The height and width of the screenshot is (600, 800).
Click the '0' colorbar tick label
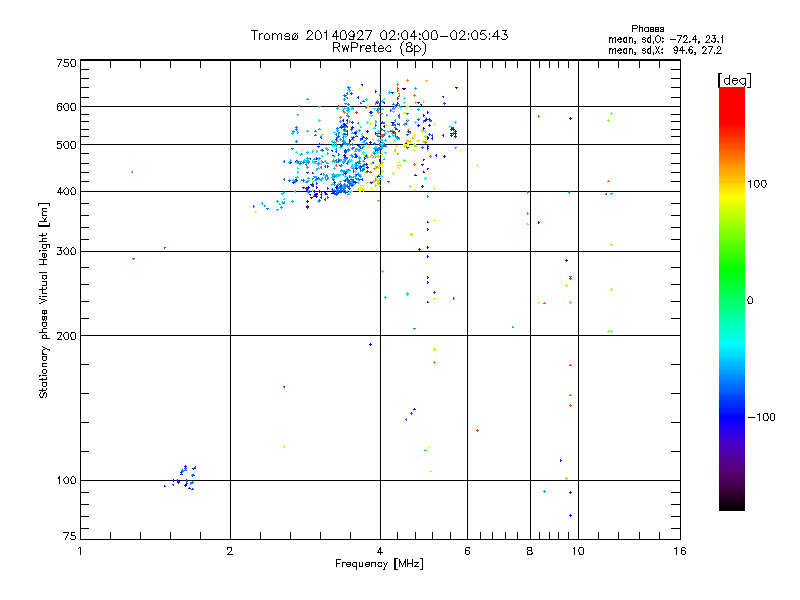[x=750, y=301]
